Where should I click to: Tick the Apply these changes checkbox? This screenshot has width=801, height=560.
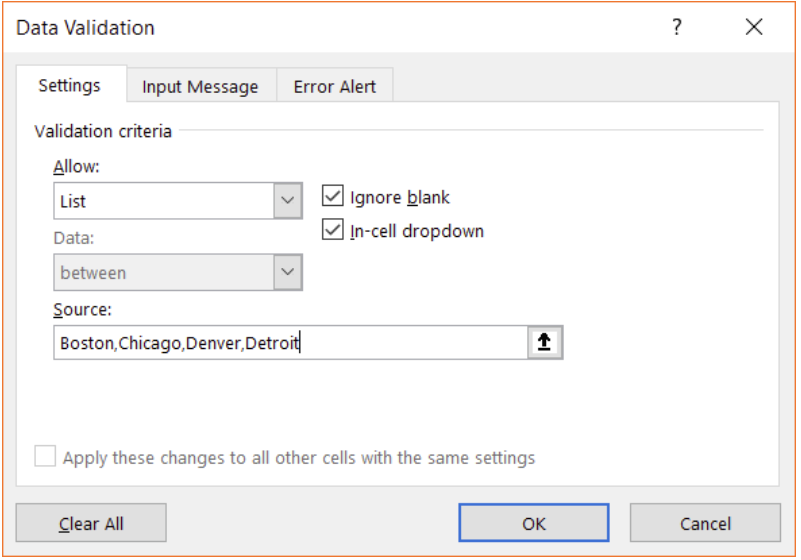pyautogui.click(x=46, y=457)
